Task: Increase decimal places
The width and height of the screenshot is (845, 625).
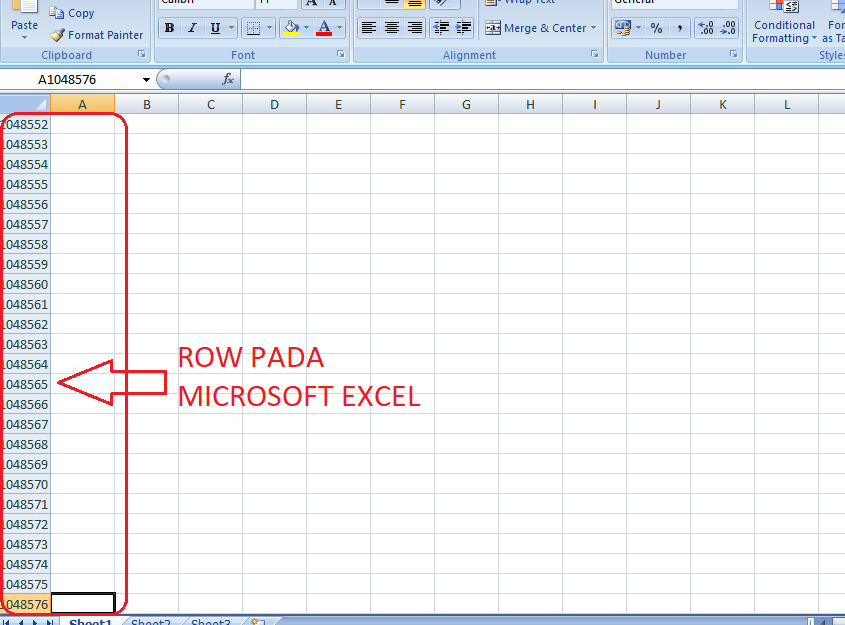Action: [706, 28]
